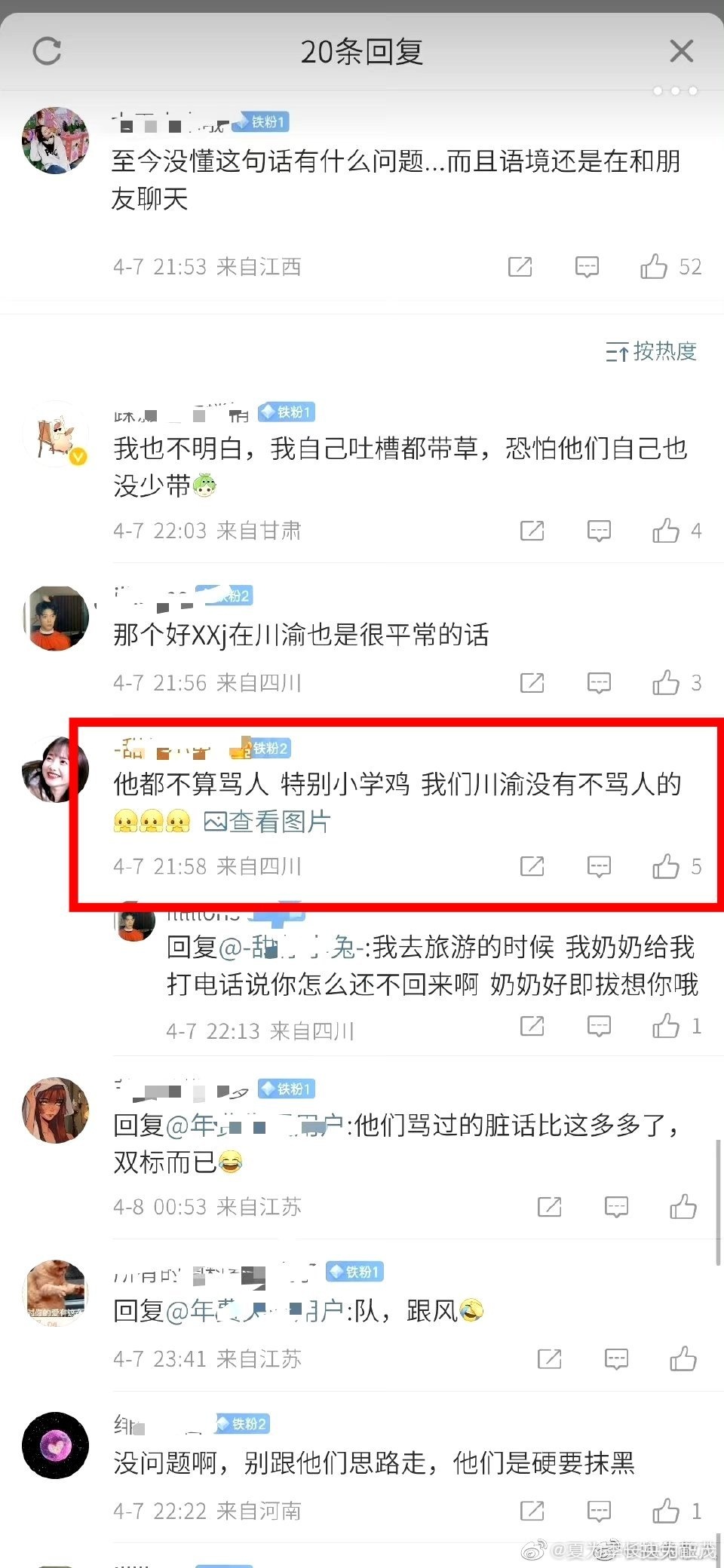
Task: Open the avatar of the top commenter
Action: [x=56, y=140]
